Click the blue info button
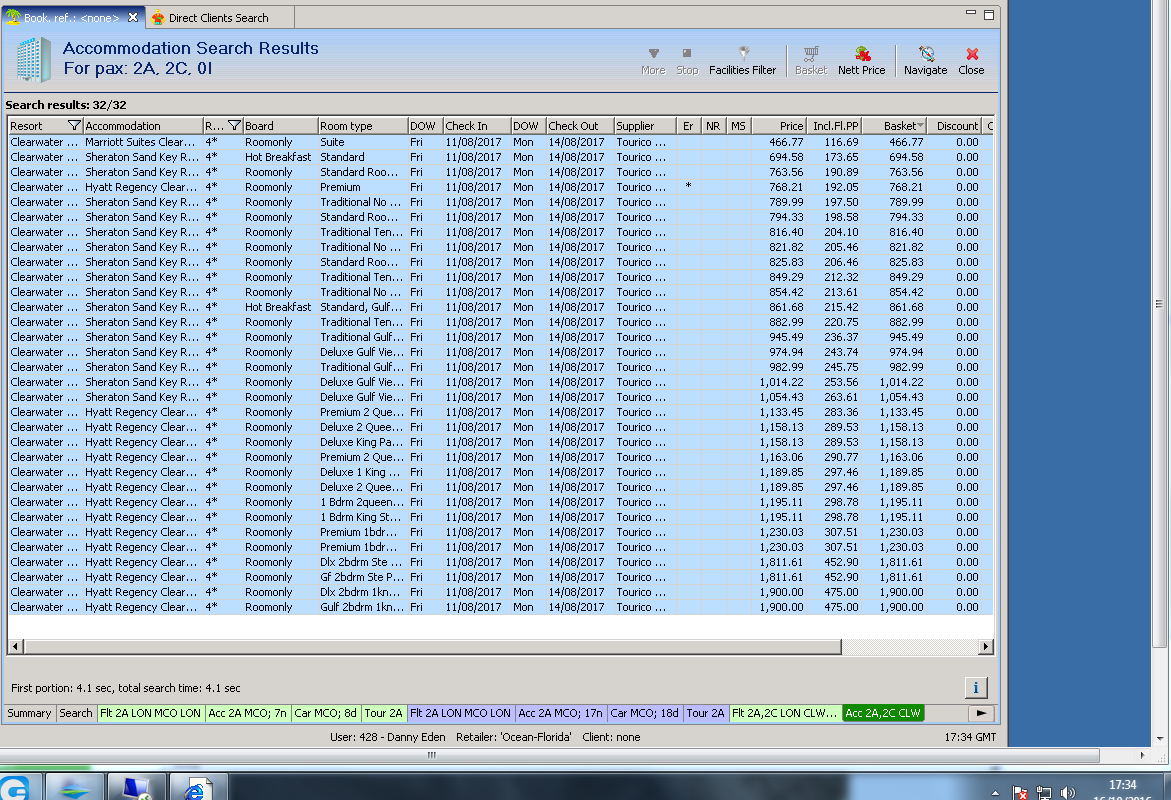This screenshot has height=800, width=1171. click(975, 687)
